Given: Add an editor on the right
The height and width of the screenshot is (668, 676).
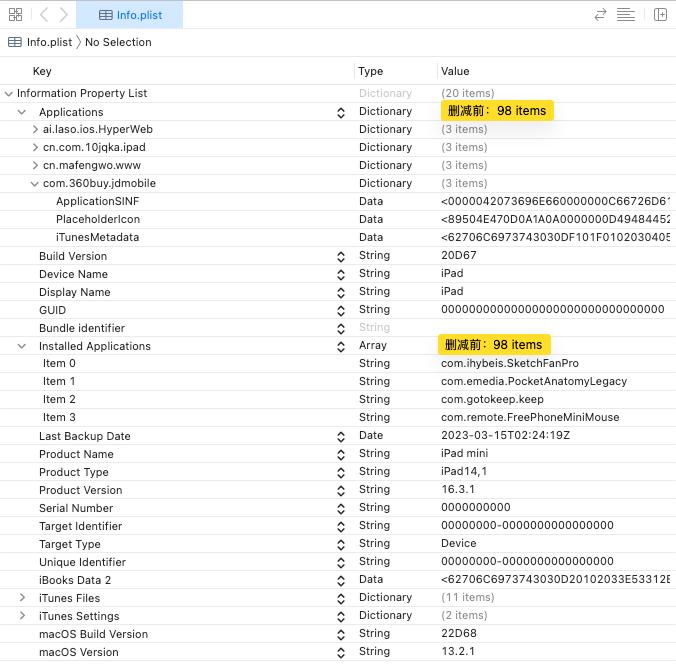Looking at the screenshot, I should point(660,15).
